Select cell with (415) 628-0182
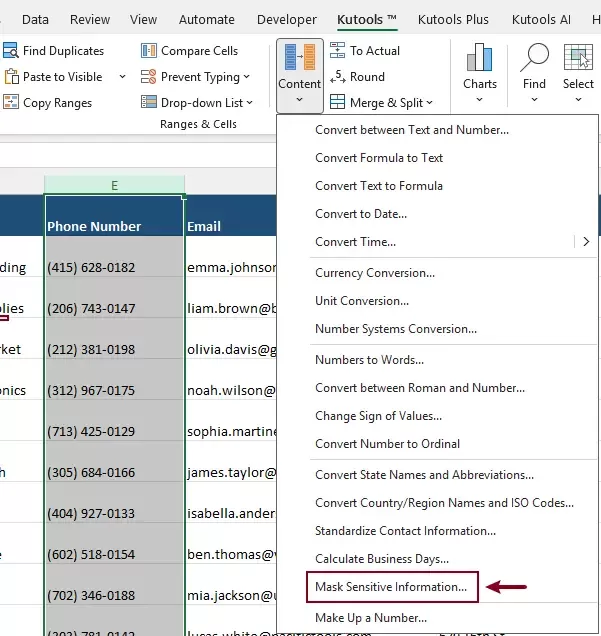601x636 pixels. tap(114, 257)
